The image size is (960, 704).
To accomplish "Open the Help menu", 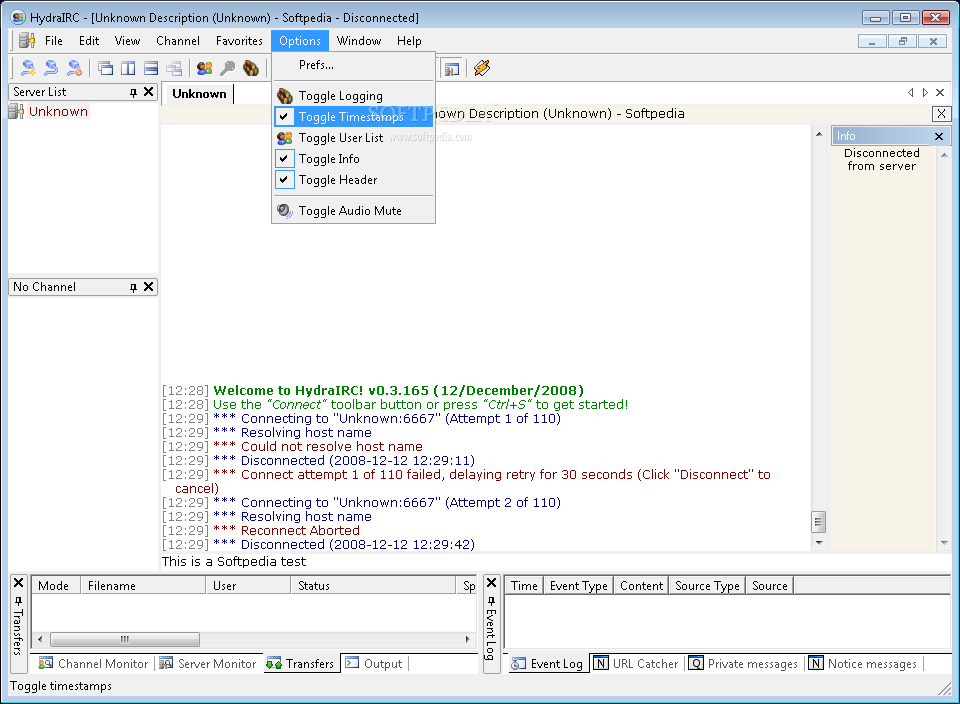I will (x=409, y=41).
